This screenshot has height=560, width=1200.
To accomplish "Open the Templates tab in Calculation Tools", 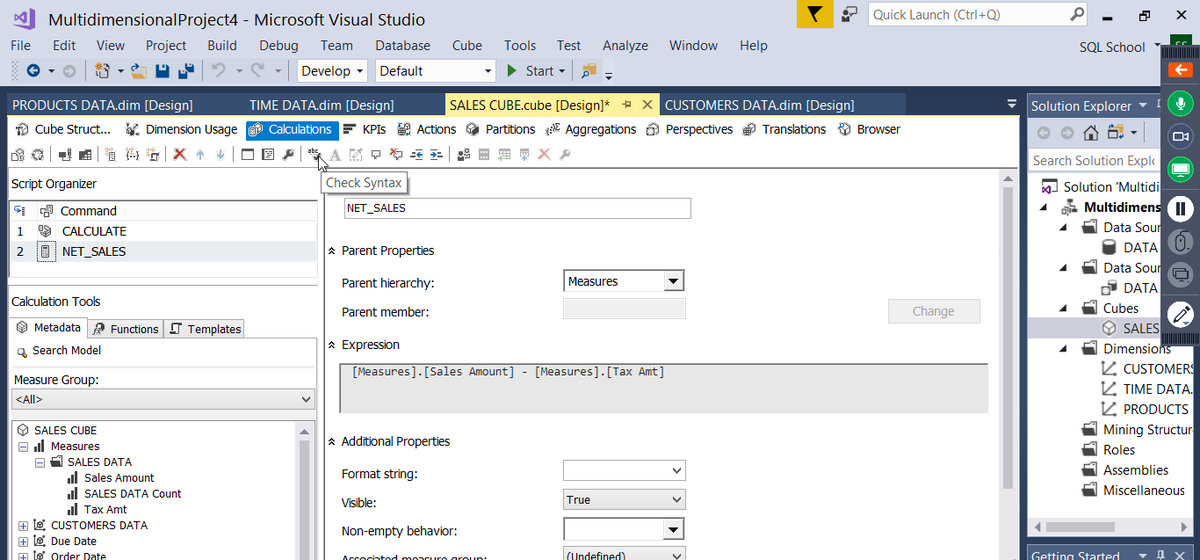I will (203, 329).
